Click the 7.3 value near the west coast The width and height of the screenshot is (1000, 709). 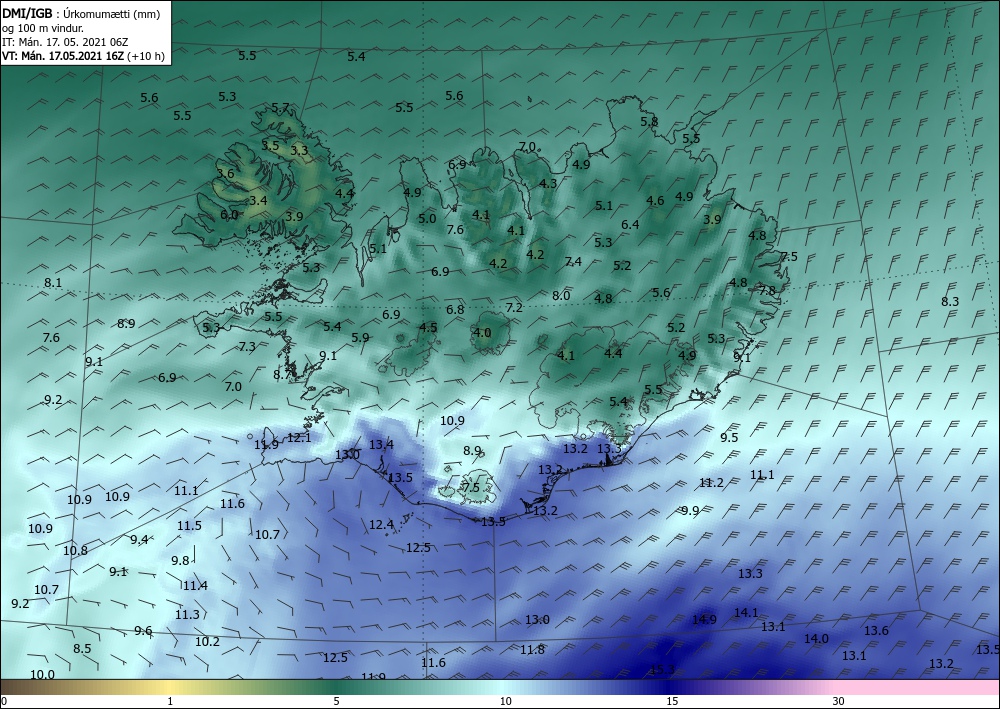(247, 347)
